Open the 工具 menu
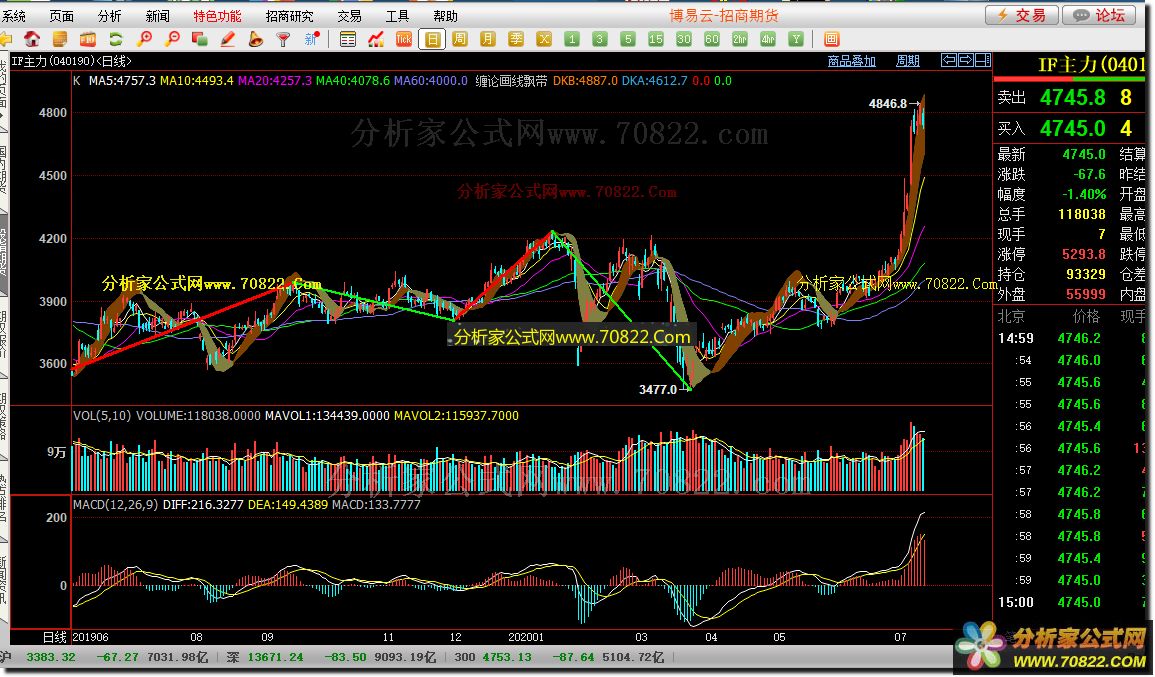This screenshot has width=1155, height=677. (397, 15)
